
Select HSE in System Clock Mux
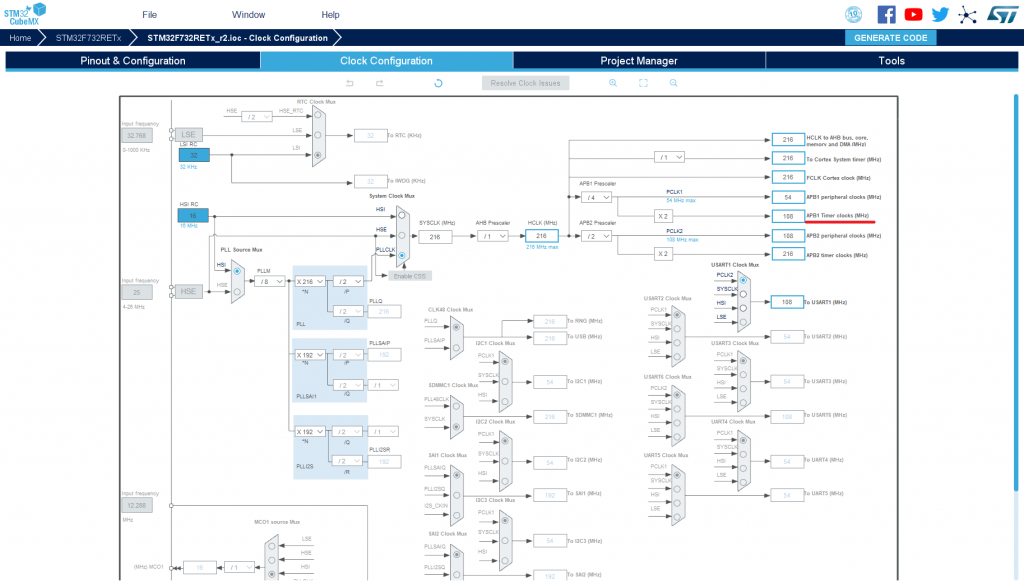tap(402, 235)
